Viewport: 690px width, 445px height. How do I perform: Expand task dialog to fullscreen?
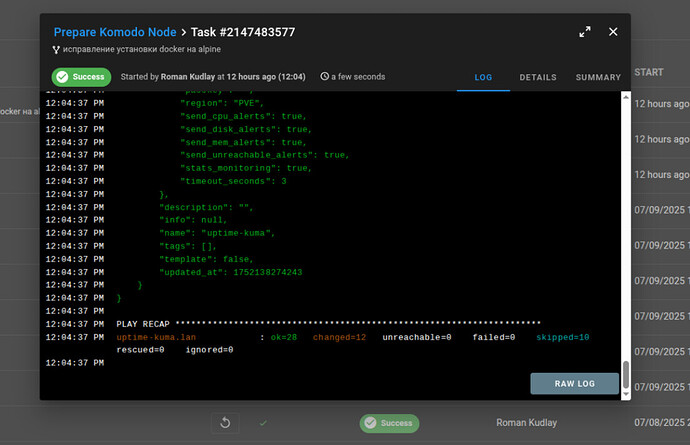tap(585, 32)
